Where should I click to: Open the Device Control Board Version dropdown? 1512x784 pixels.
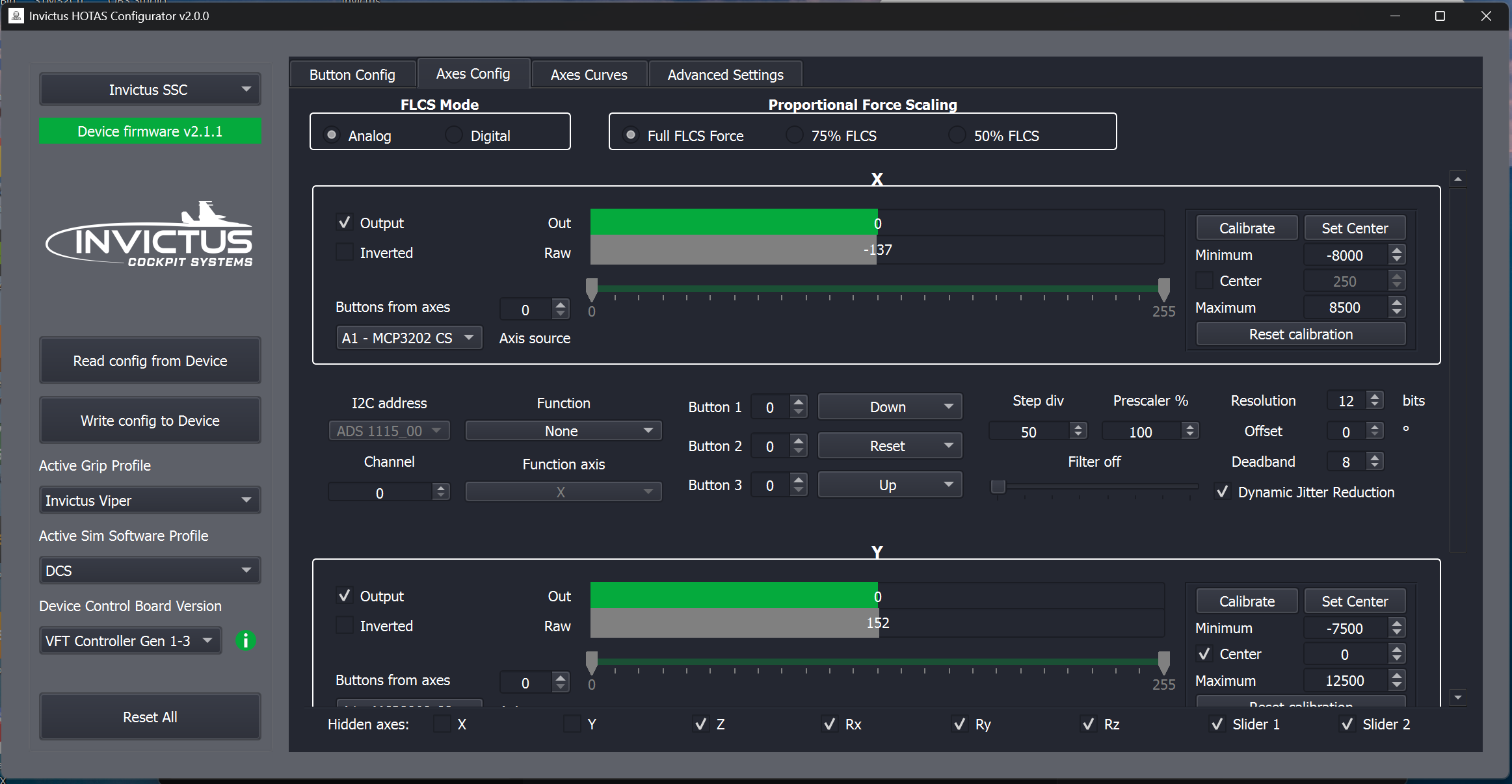[130, 641]
